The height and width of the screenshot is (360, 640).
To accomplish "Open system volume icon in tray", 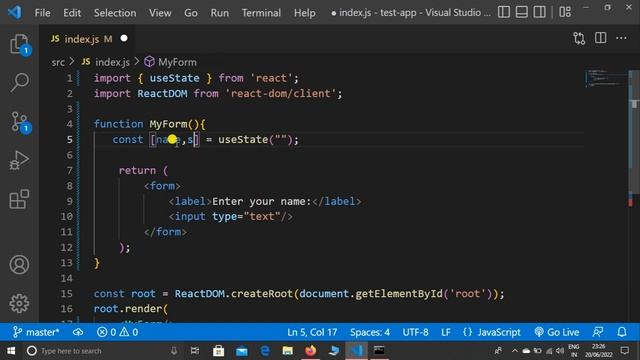I will (x=560, y=351).
